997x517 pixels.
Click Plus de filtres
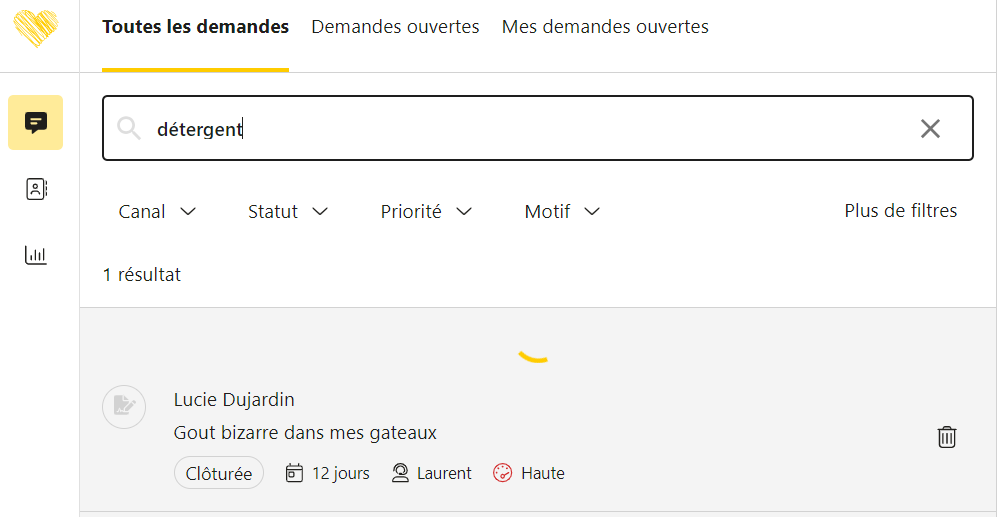click(900, 210)
